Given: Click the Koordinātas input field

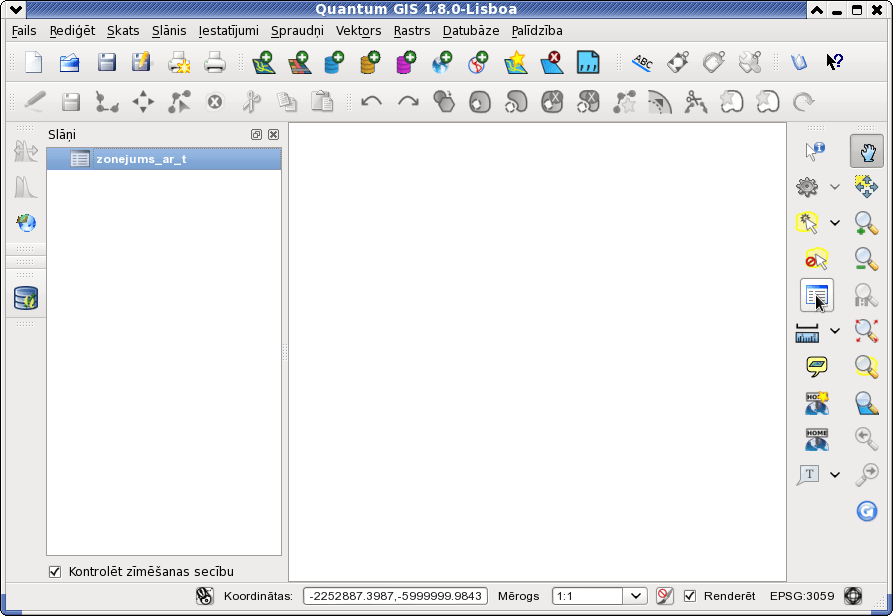Looking at the screenshot, I should tap(395, 596).
